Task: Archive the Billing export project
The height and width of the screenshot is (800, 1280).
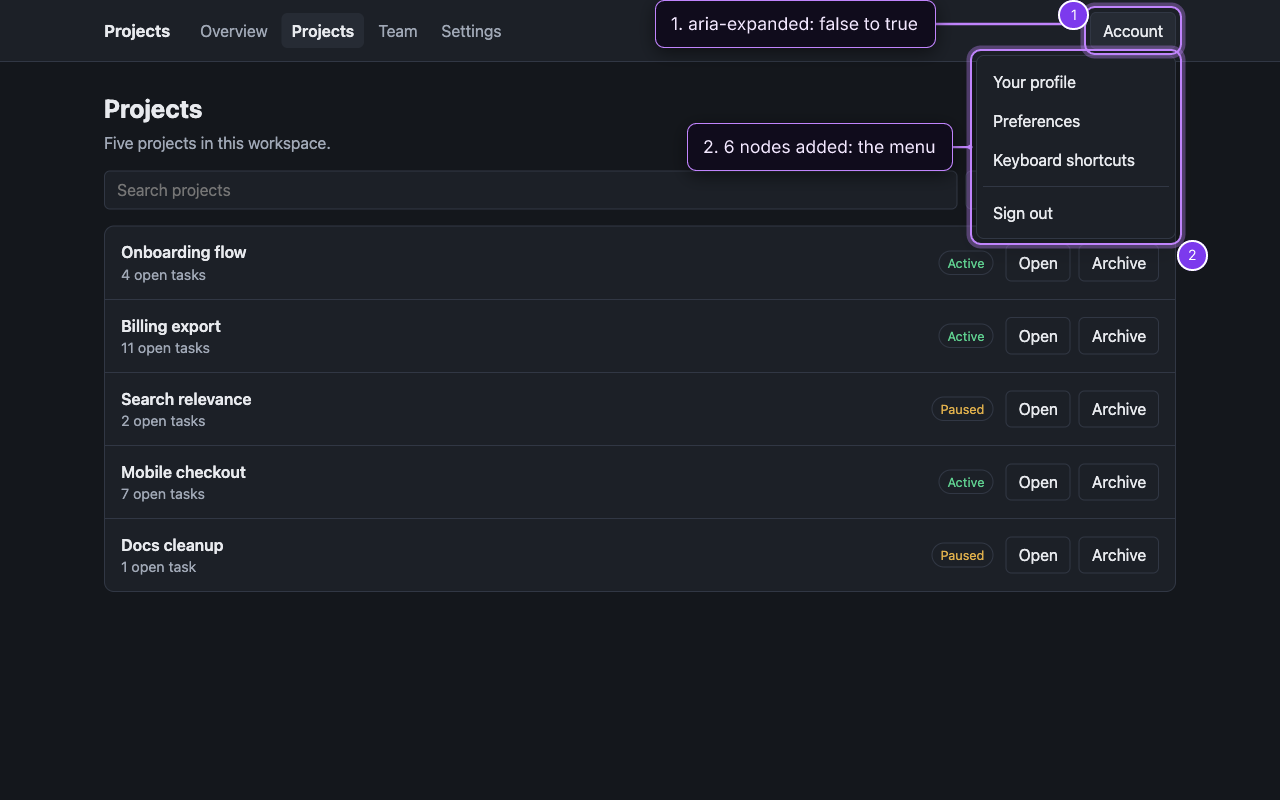Action: pos(1119,336)
